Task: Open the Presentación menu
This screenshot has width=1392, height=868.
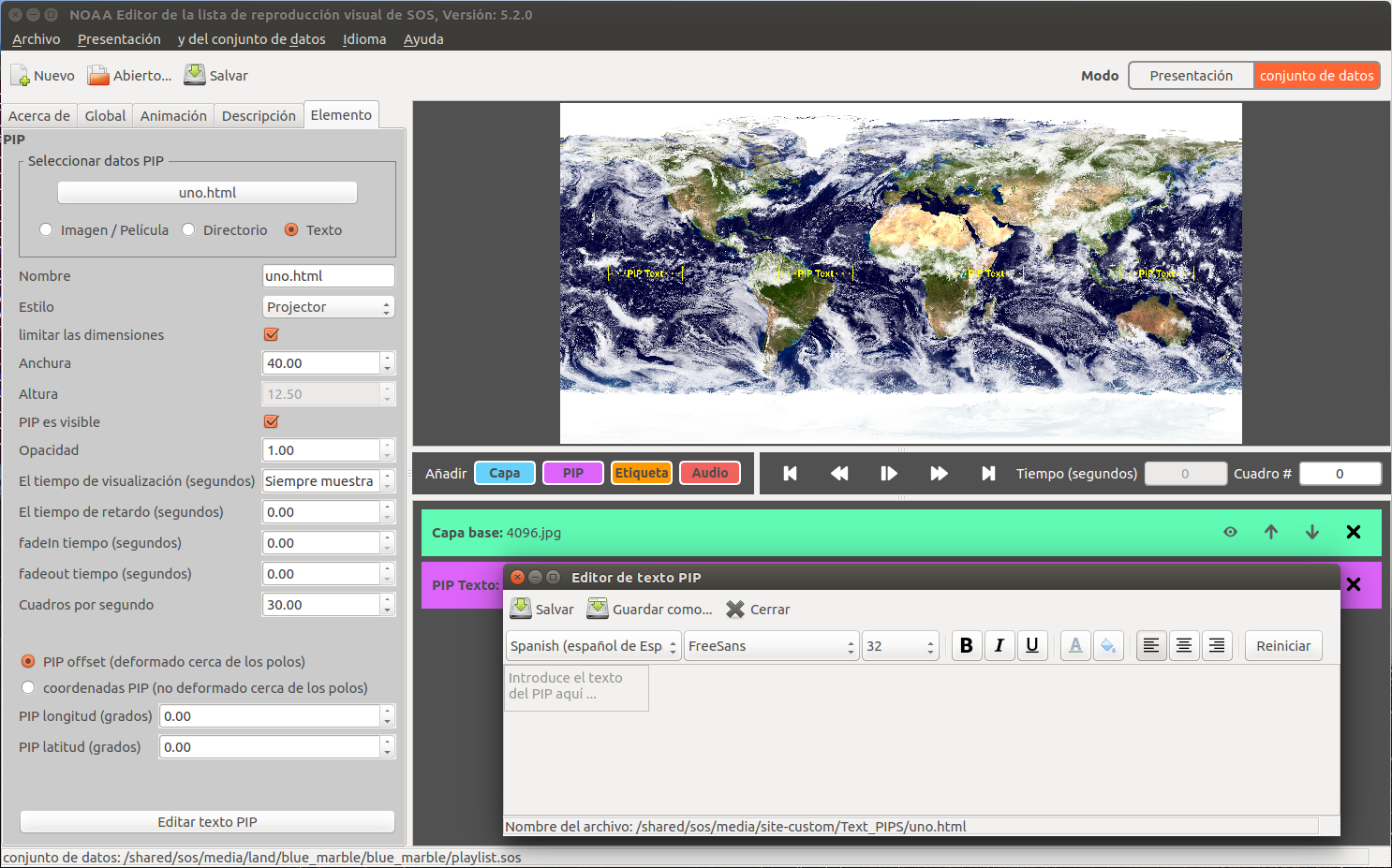Action: [119, 39]
